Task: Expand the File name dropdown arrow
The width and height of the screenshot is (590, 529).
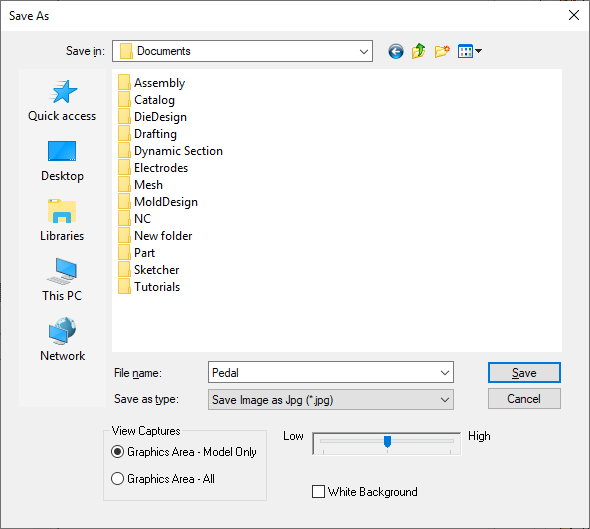Action: (445, 373)
